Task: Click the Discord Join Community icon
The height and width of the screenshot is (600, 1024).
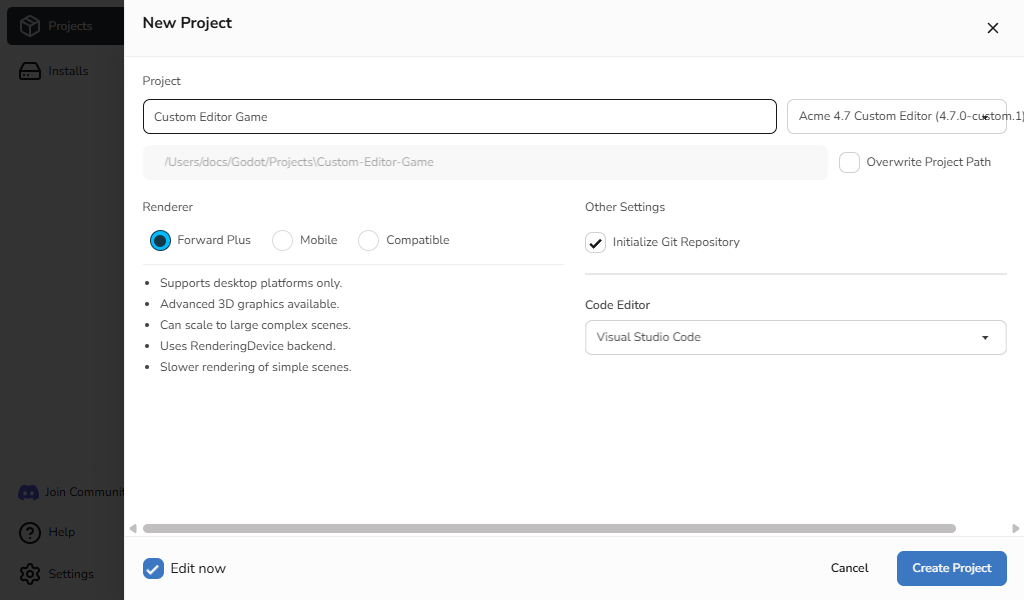Action: [28, 492]
